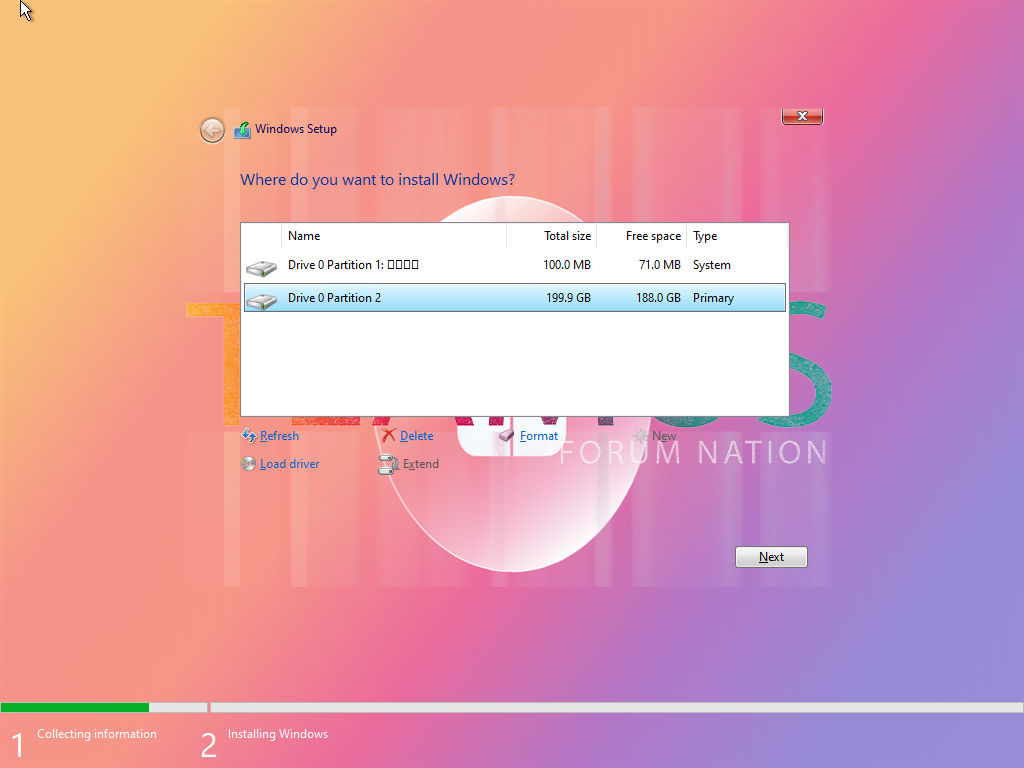
Task: Click the Free space column header
Action: tap(641, 236)
